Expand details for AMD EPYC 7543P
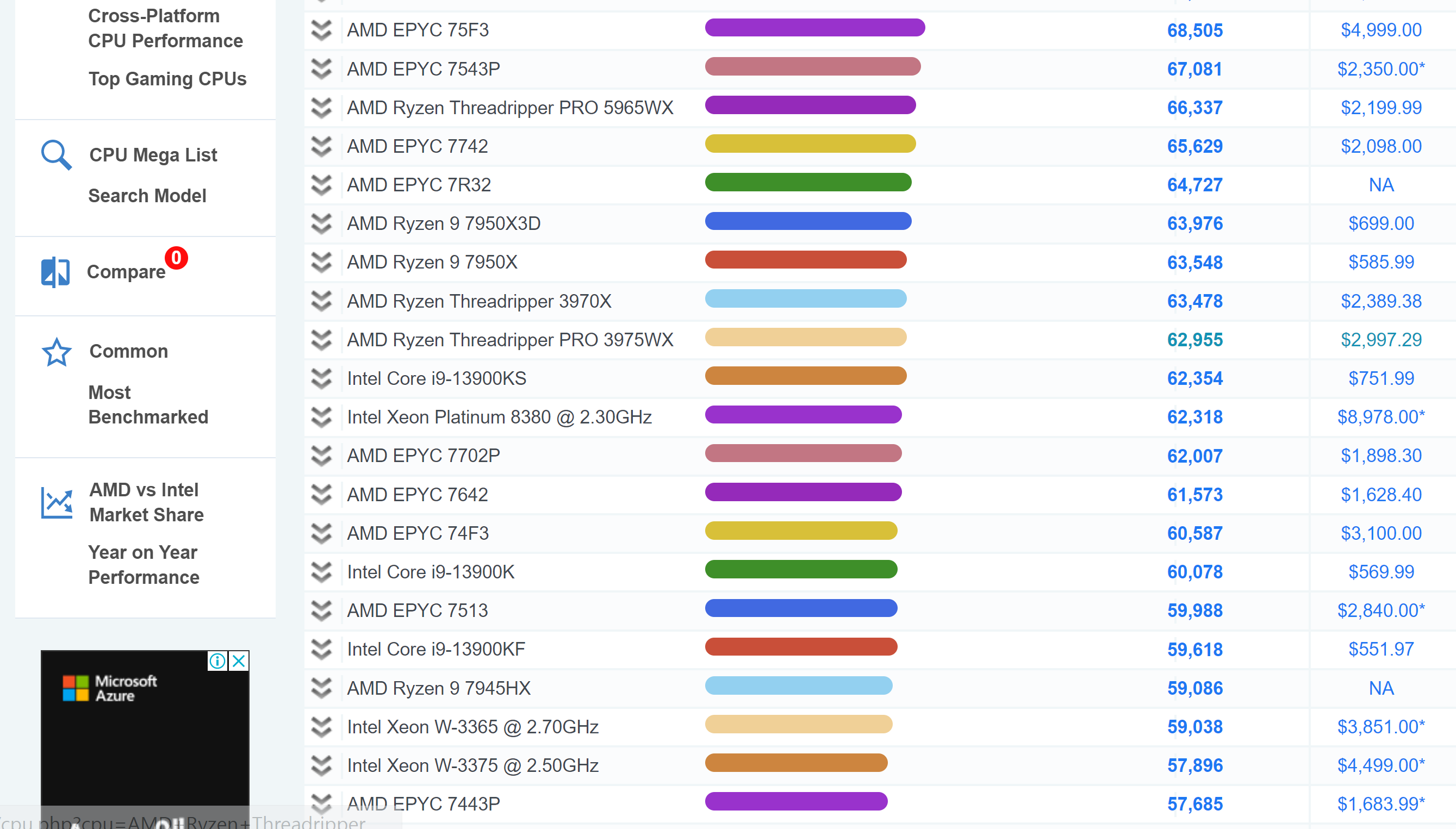 tap(322, 69)
